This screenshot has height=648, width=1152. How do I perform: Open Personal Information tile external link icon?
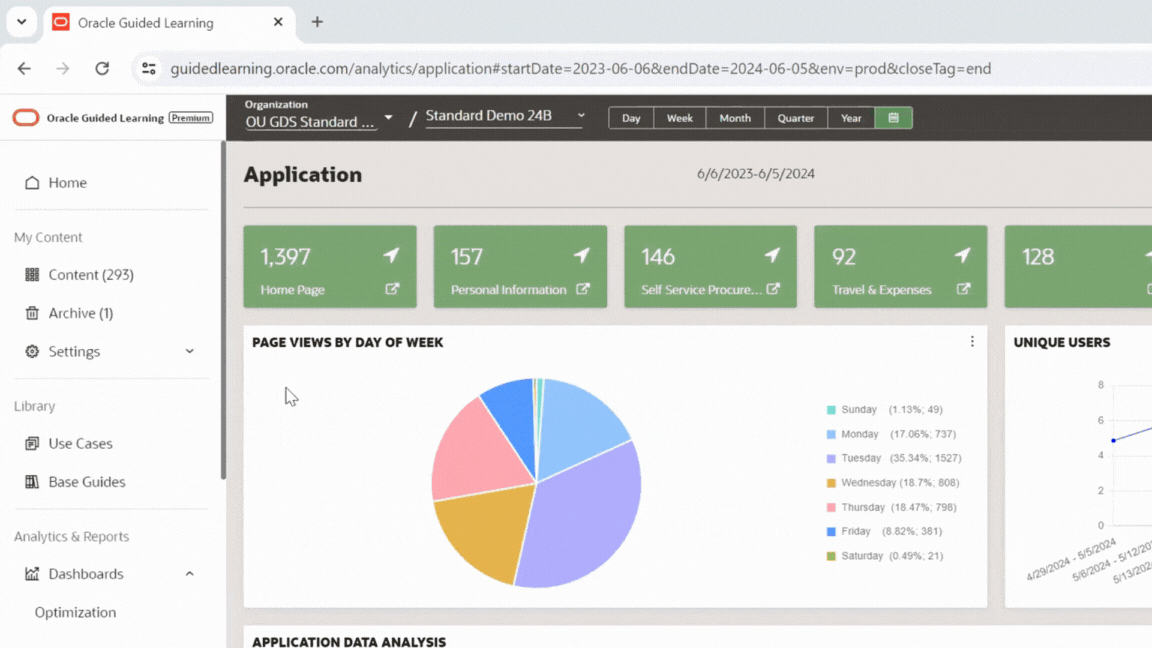[x=582, y=289]
